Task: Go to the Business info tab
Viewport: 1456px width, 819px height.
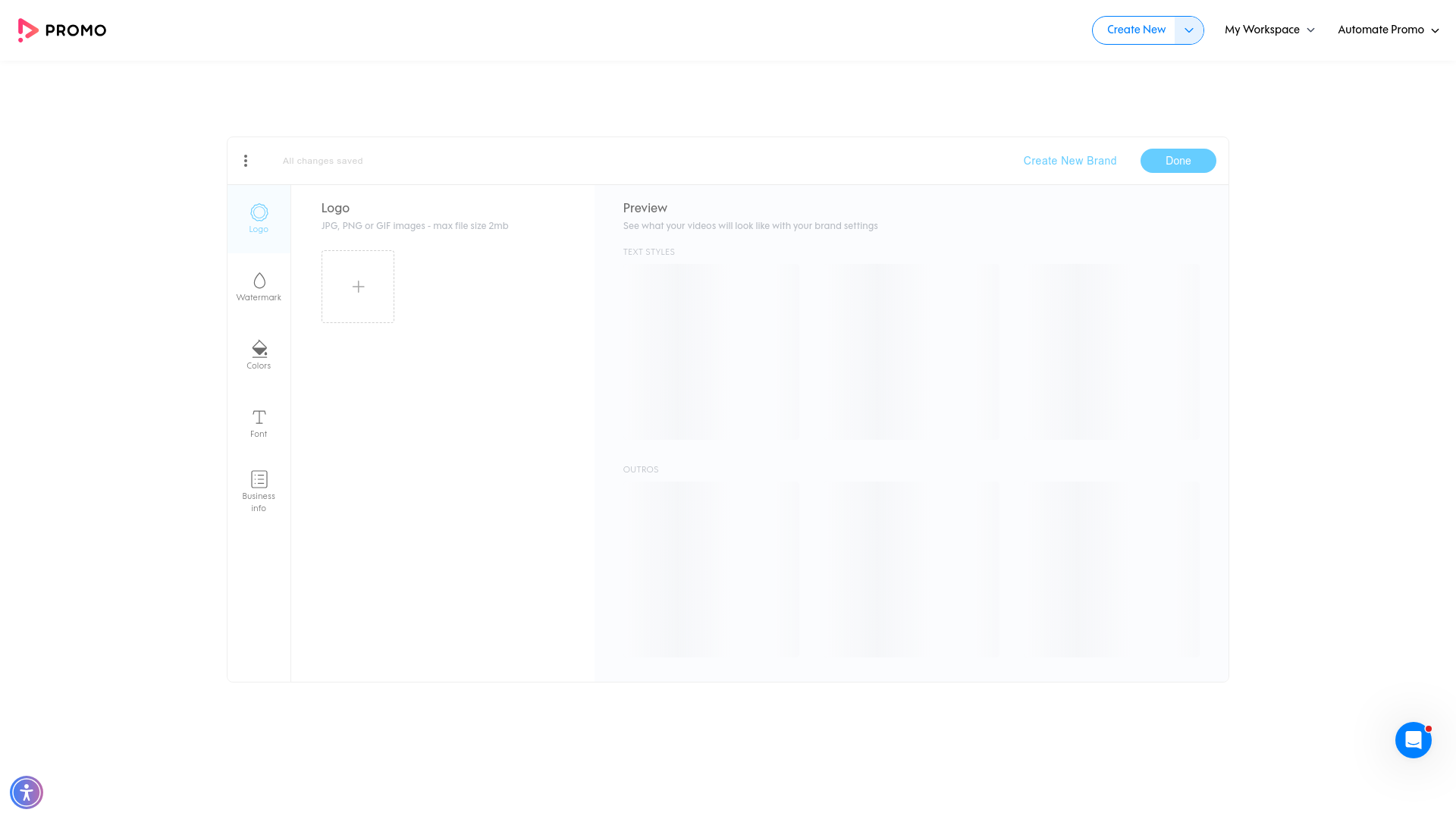Action: [259, 492]
